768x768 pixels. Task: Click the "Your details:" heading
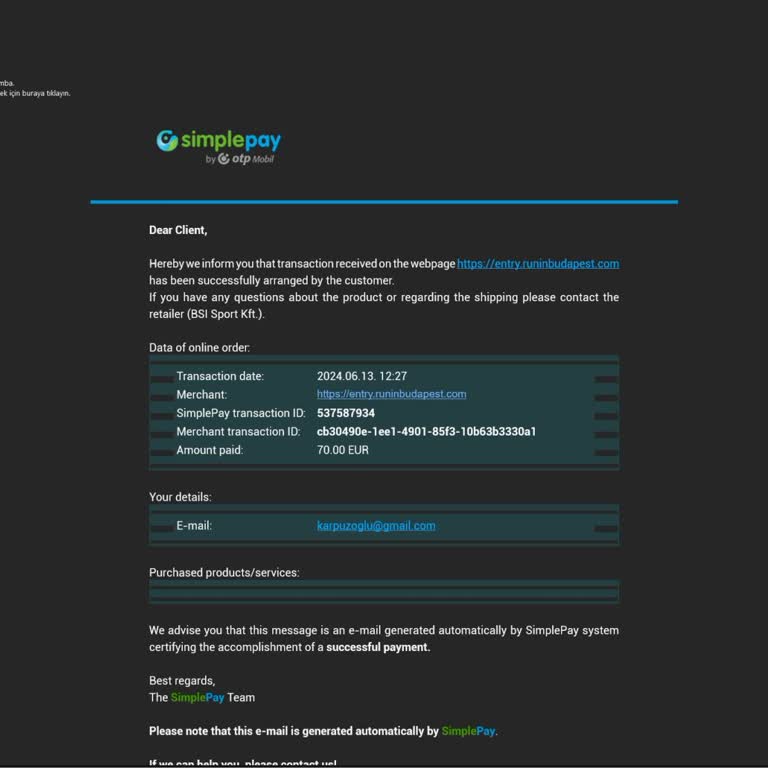(x=180, y=497)
